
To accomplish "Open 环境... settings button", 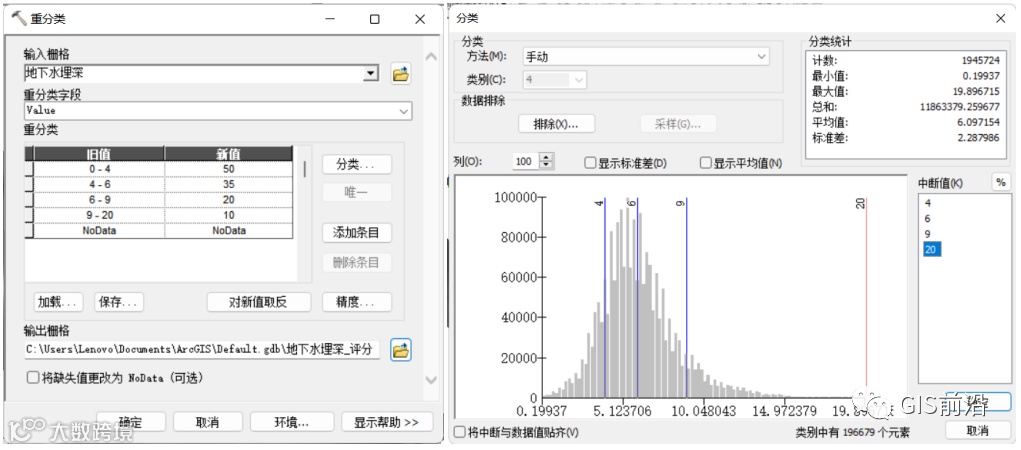I will (292, 421).
